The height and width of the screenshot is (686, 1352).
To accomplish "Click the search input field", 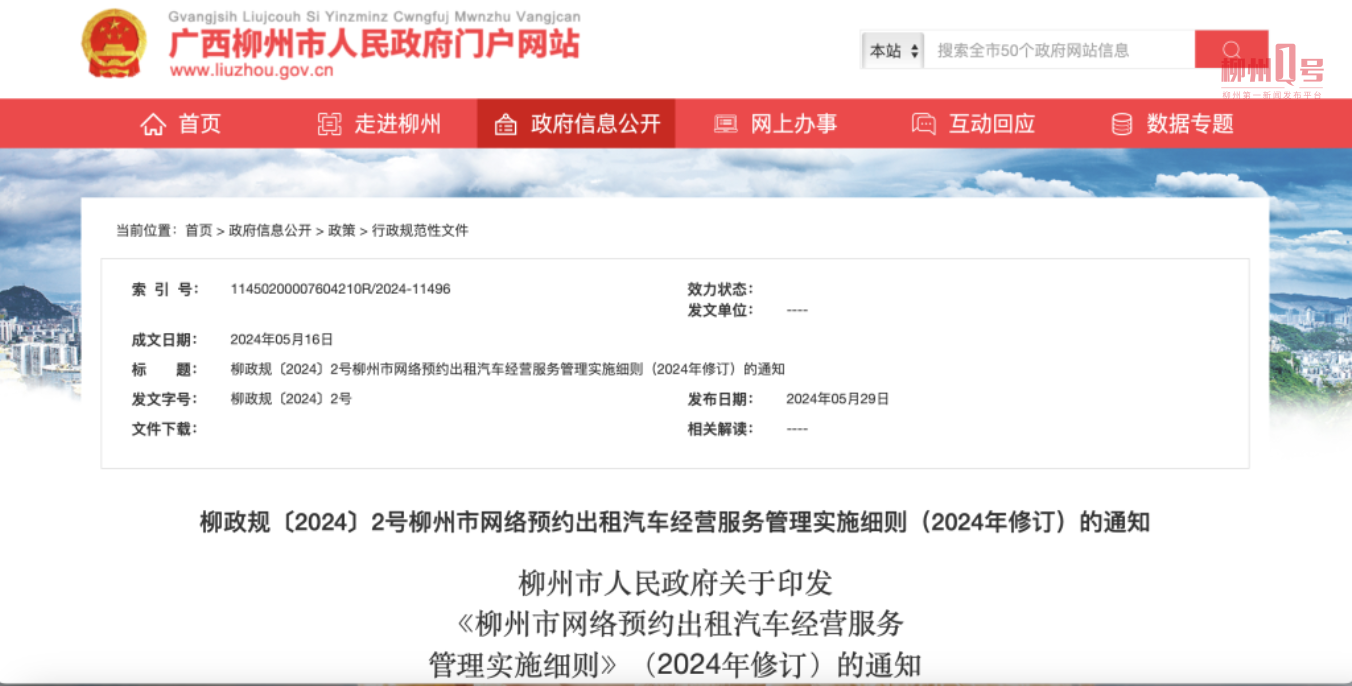I will click(x=1058, y=51).
